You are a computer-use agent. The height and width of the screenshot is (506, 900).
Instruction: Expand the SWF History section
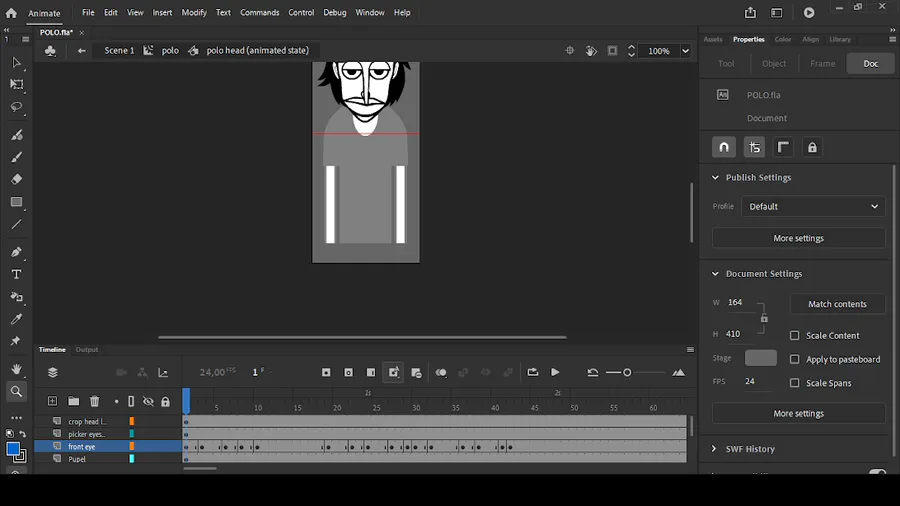click(715, 449)
